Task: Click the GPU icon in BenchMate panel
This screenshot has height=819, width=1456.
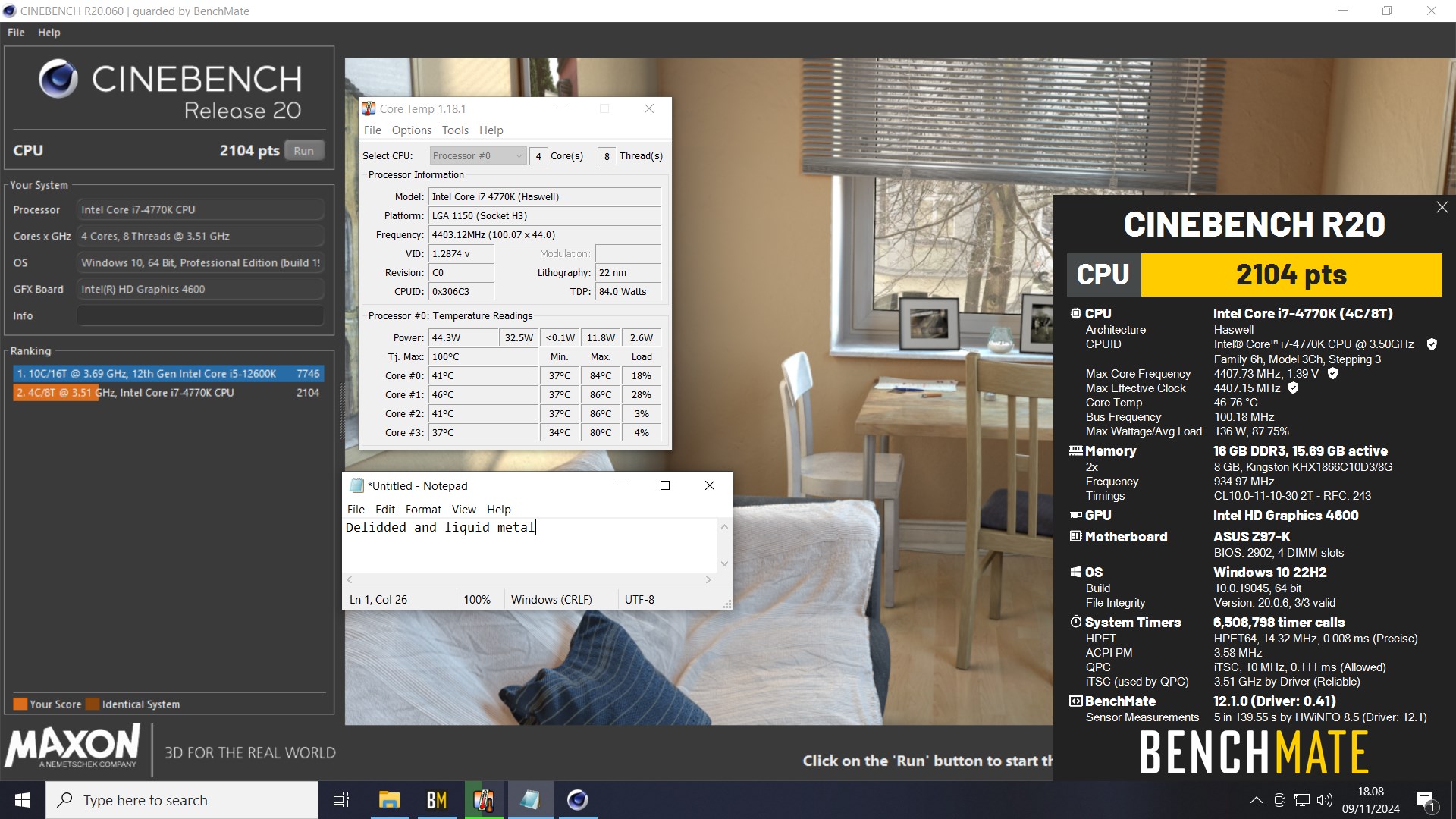Action: coord(1075,515)
